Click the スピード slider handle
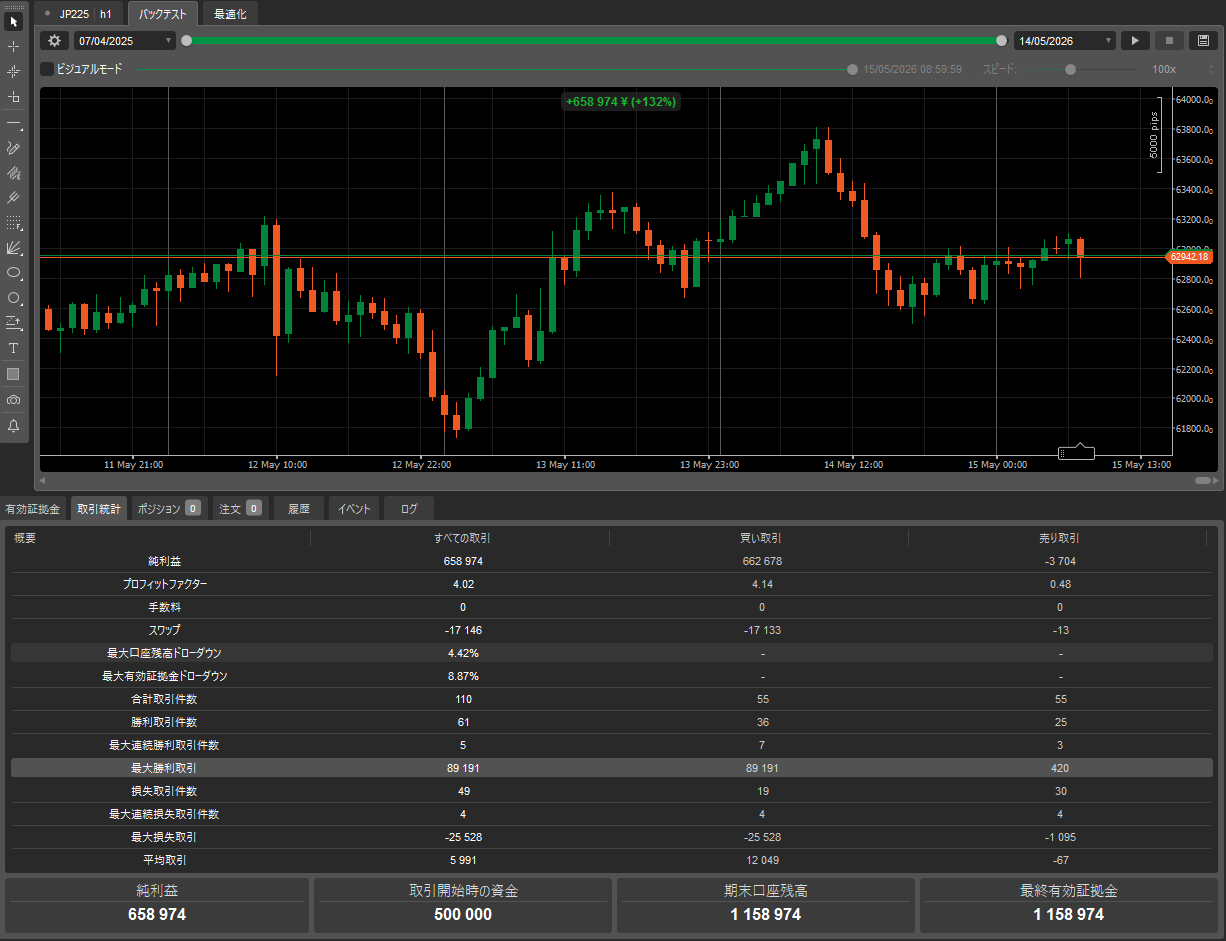 click(1071, 70)
